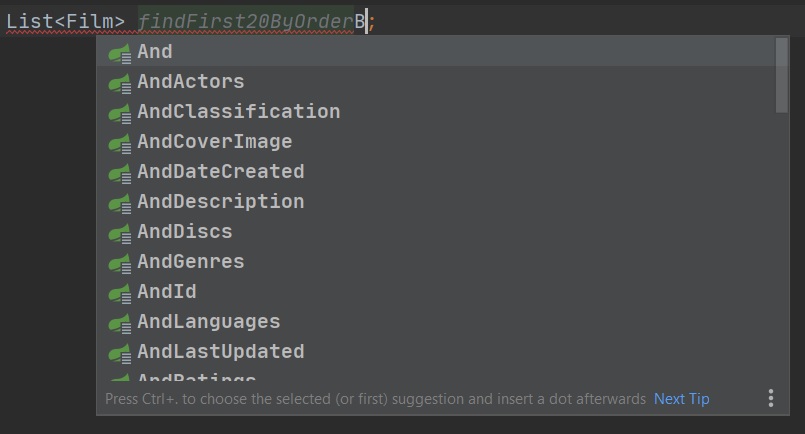Image resolution: width=805 pixels, height=434 pixels.
Task: Click the icon next to AndGenres
Action: pyautogui.click(x=120, y=263)
